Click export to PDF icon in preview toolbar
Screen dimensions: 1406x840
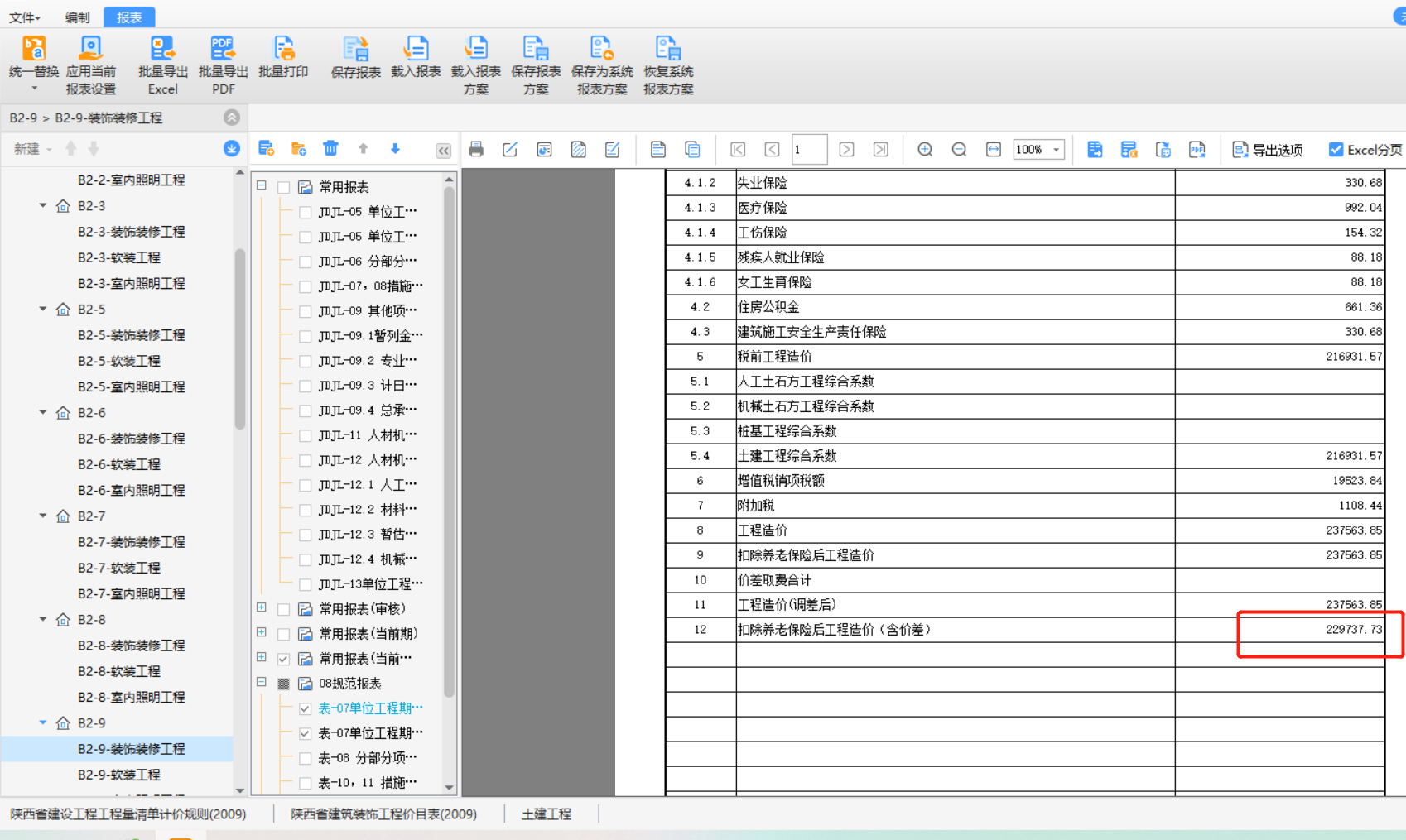coord(1197,150)
